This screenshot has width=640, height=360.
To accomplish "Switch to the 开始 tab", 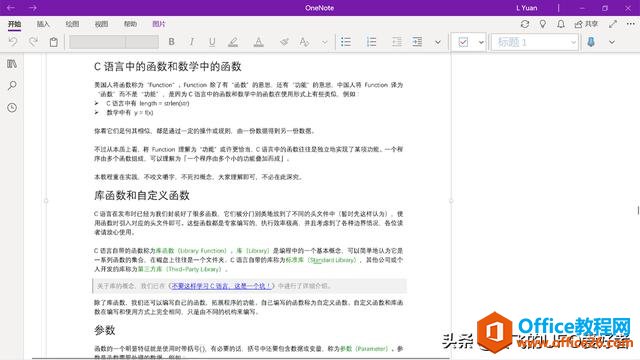I will (14, 24).
